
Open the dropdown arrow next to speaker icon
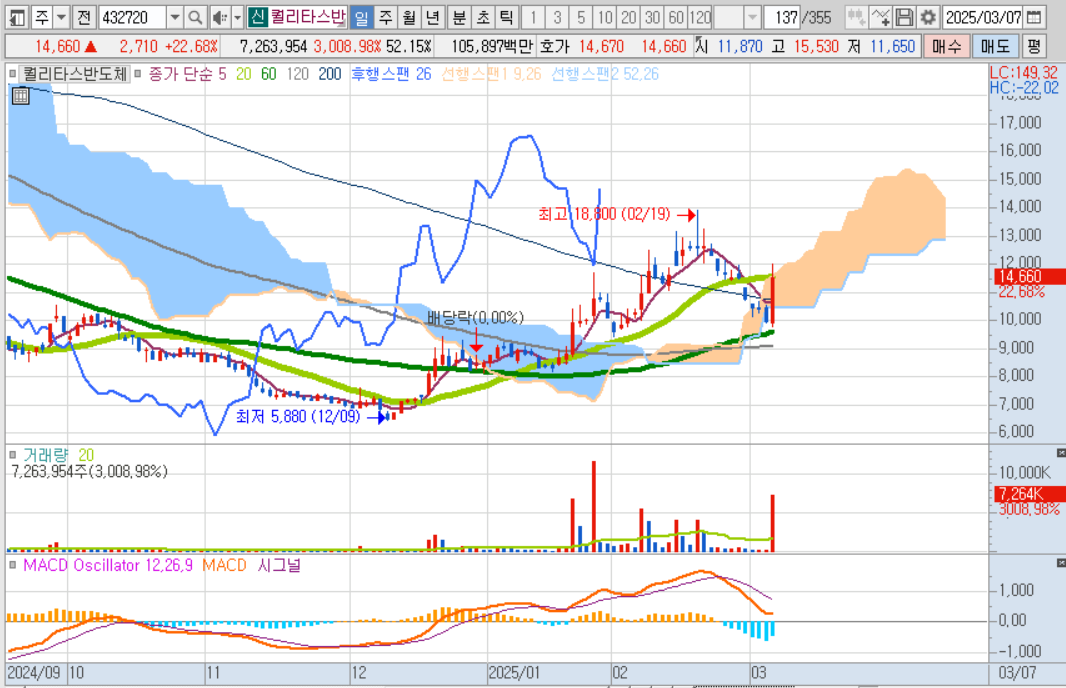click(x=237, y=17)
